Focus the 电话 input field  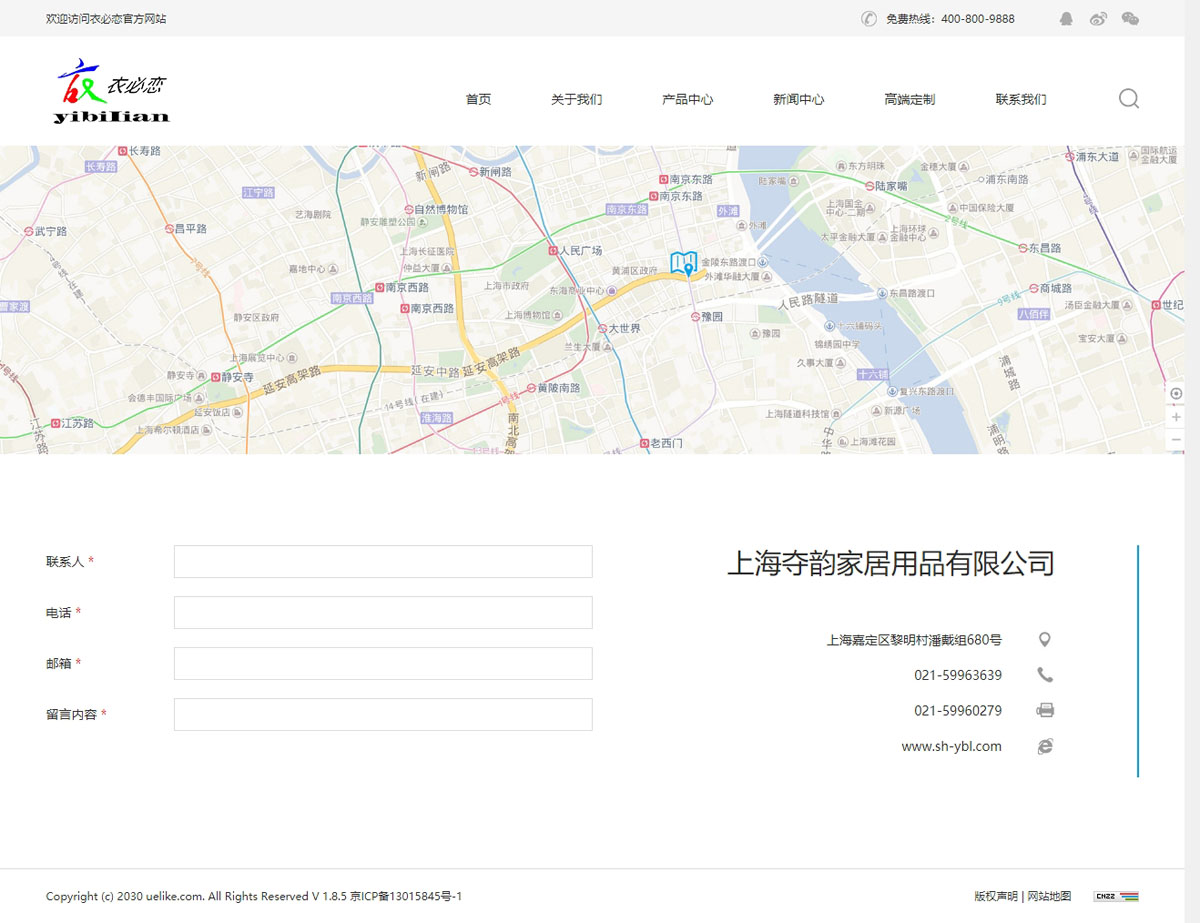click(383, 612)
